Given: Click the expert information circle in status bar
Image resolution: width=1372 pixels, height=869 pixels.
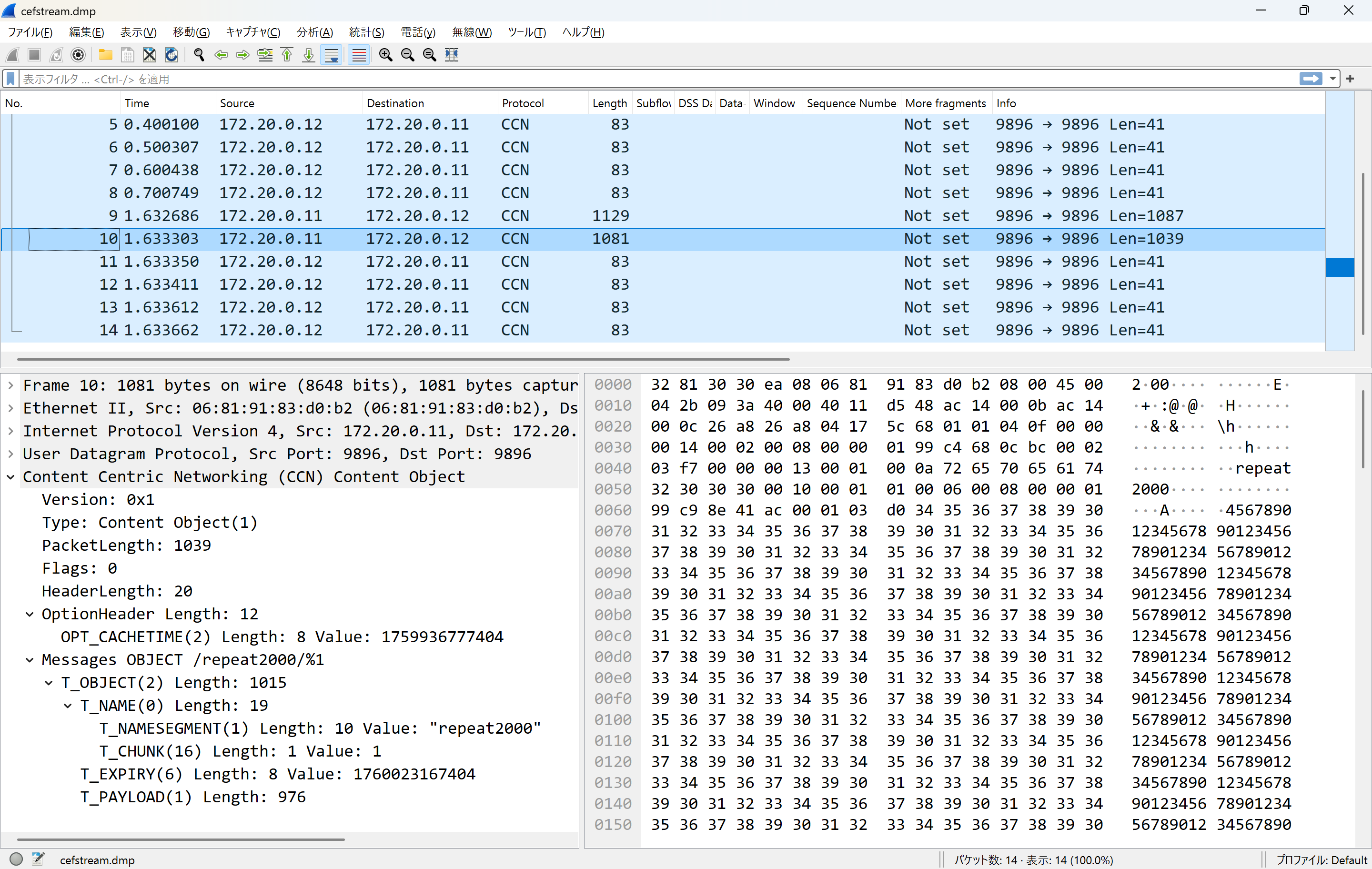Looking at the screenshot, I should 16,859.
